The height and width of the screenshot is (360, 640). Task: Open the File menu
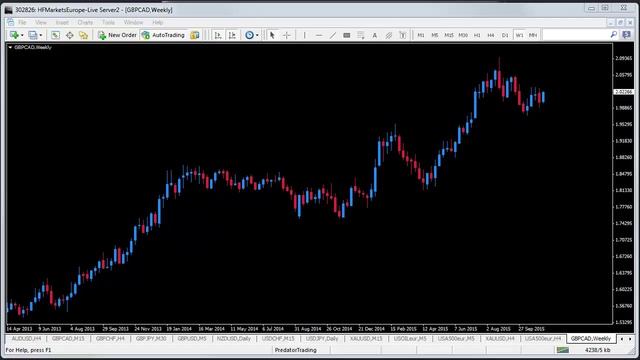pyautogui.click(x=22, y=22)
